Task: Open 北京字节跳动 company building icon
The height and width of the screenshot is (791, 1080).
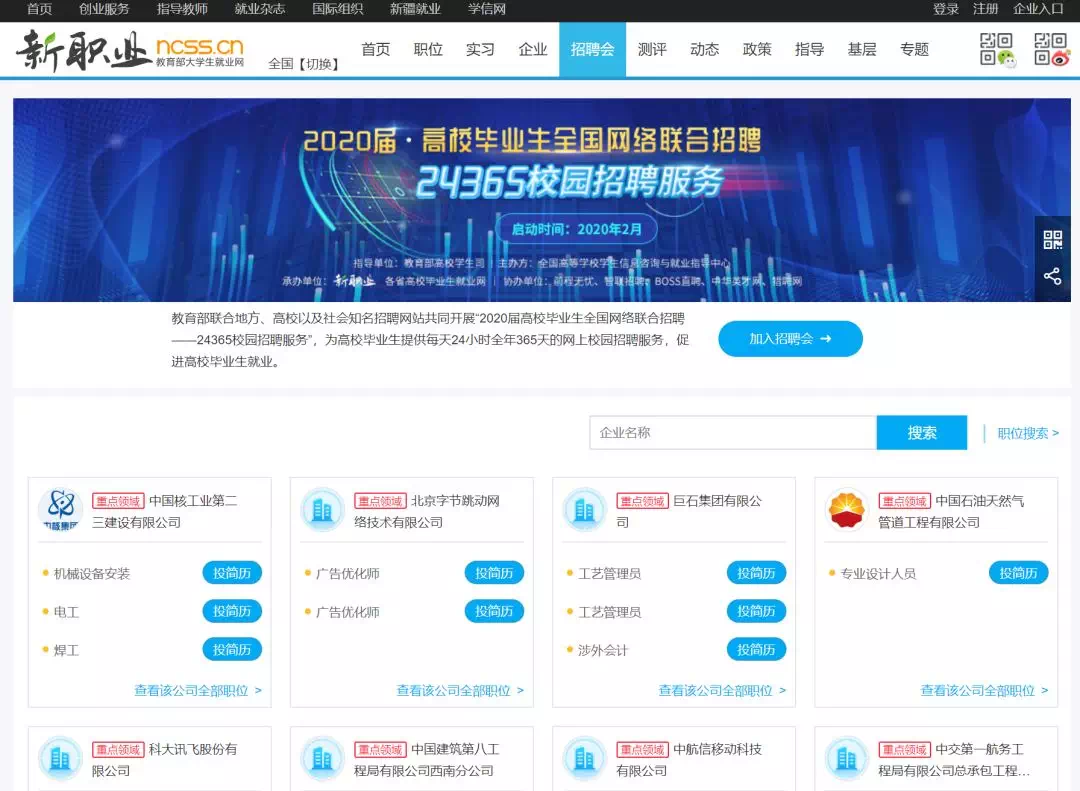Action: pyautogui.click(x=322, y=511)
